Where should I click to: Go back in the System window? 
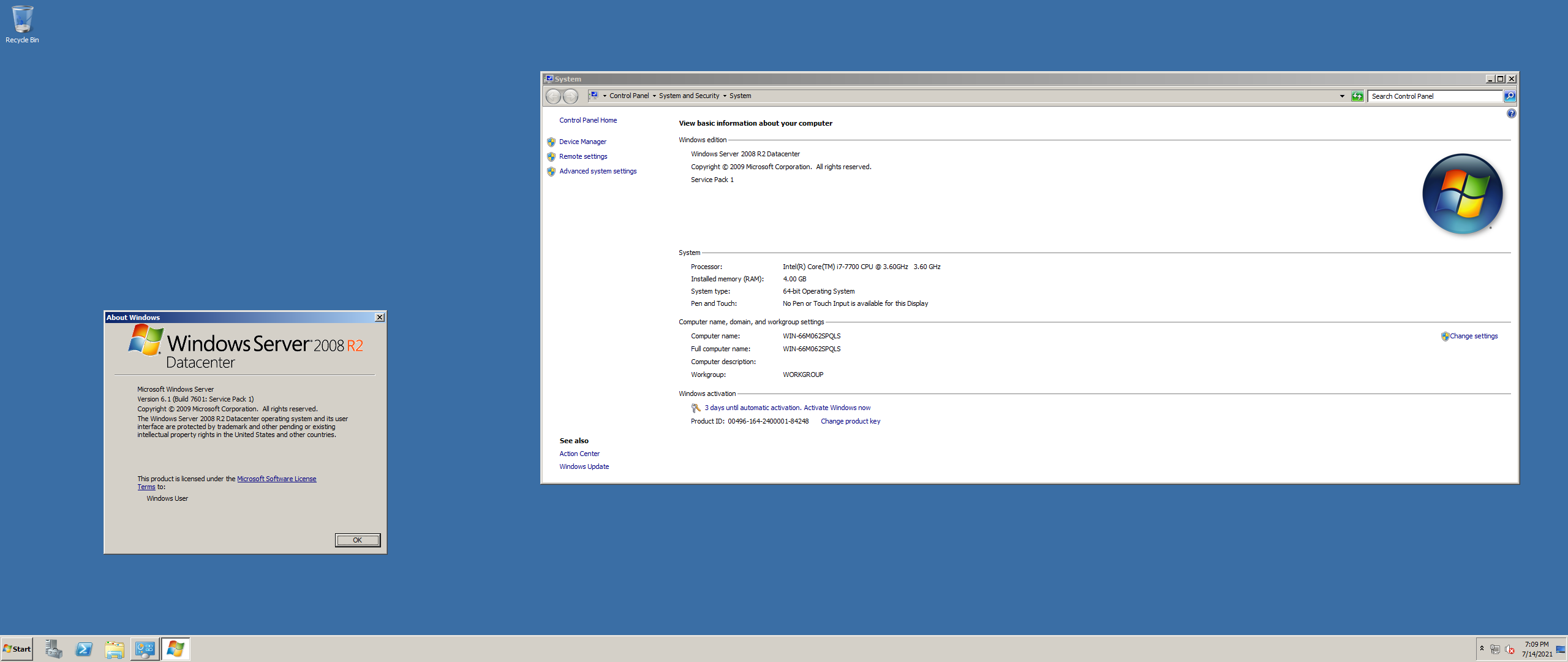(553, 96)
